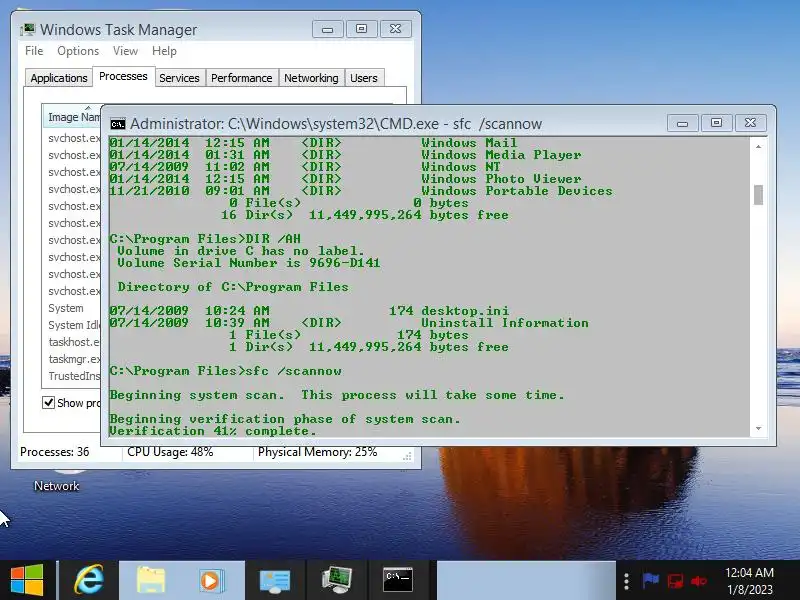
Task: Maximize the CMD window
Action: coord(716,123)
